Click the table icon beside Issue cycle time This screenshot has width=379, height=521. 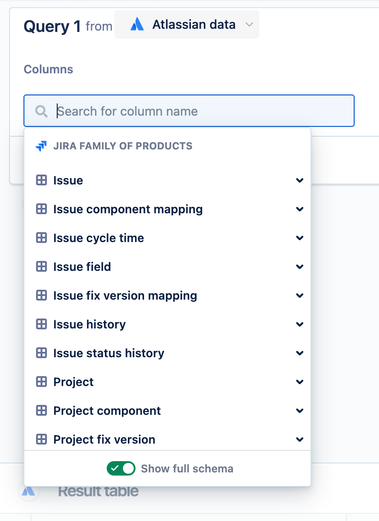[x=41, y=238]
